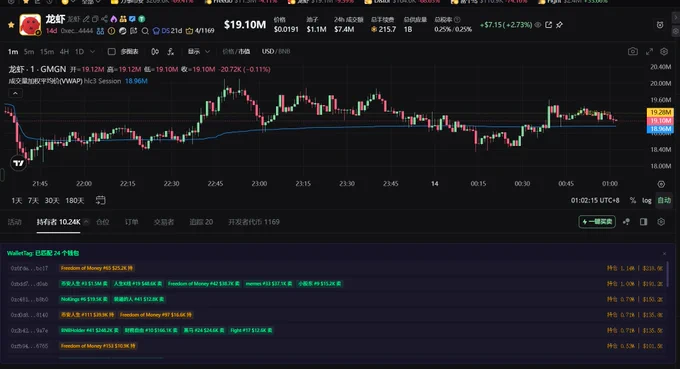Collapse the indicator legend chevron
The image size is (680, 369).
(15, 93)
